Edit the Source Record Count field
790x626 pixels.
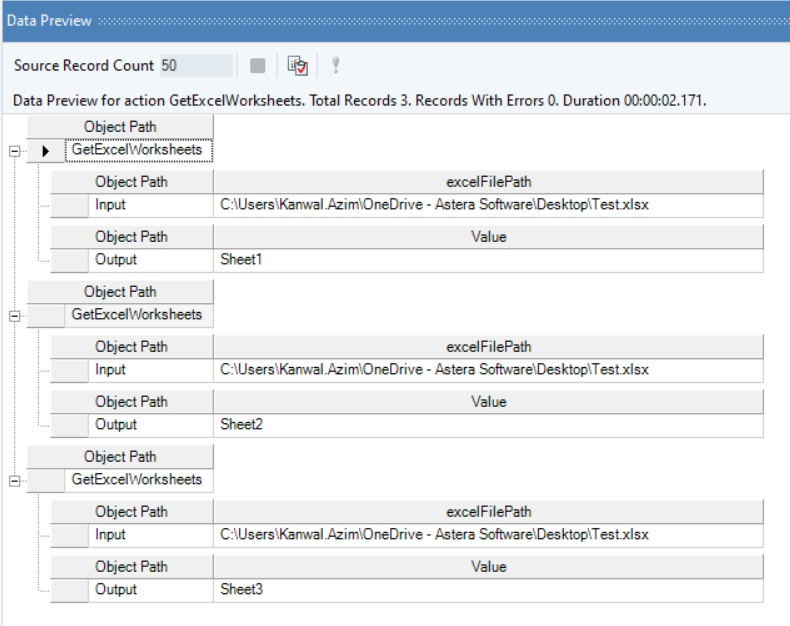[x=196, y=66]
